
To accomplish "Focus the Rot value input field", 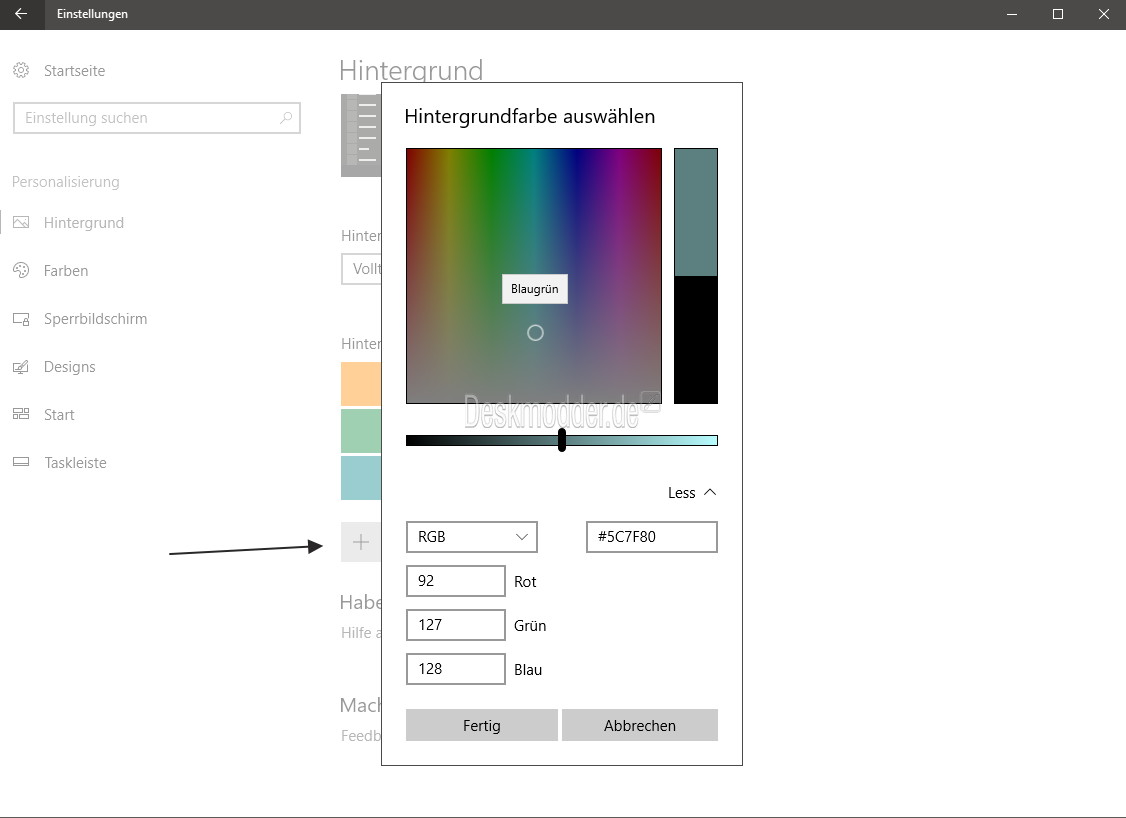I will point(456,581).
